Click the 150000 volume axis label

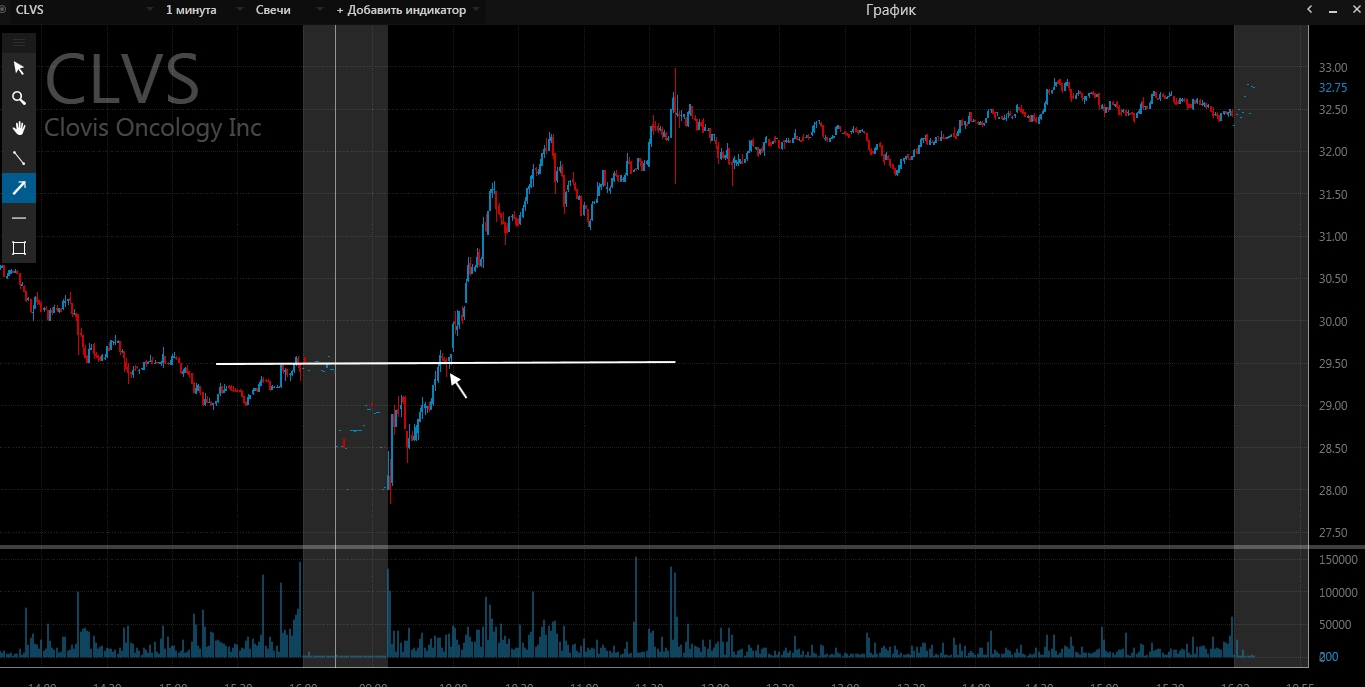(x=1338, y=559)
